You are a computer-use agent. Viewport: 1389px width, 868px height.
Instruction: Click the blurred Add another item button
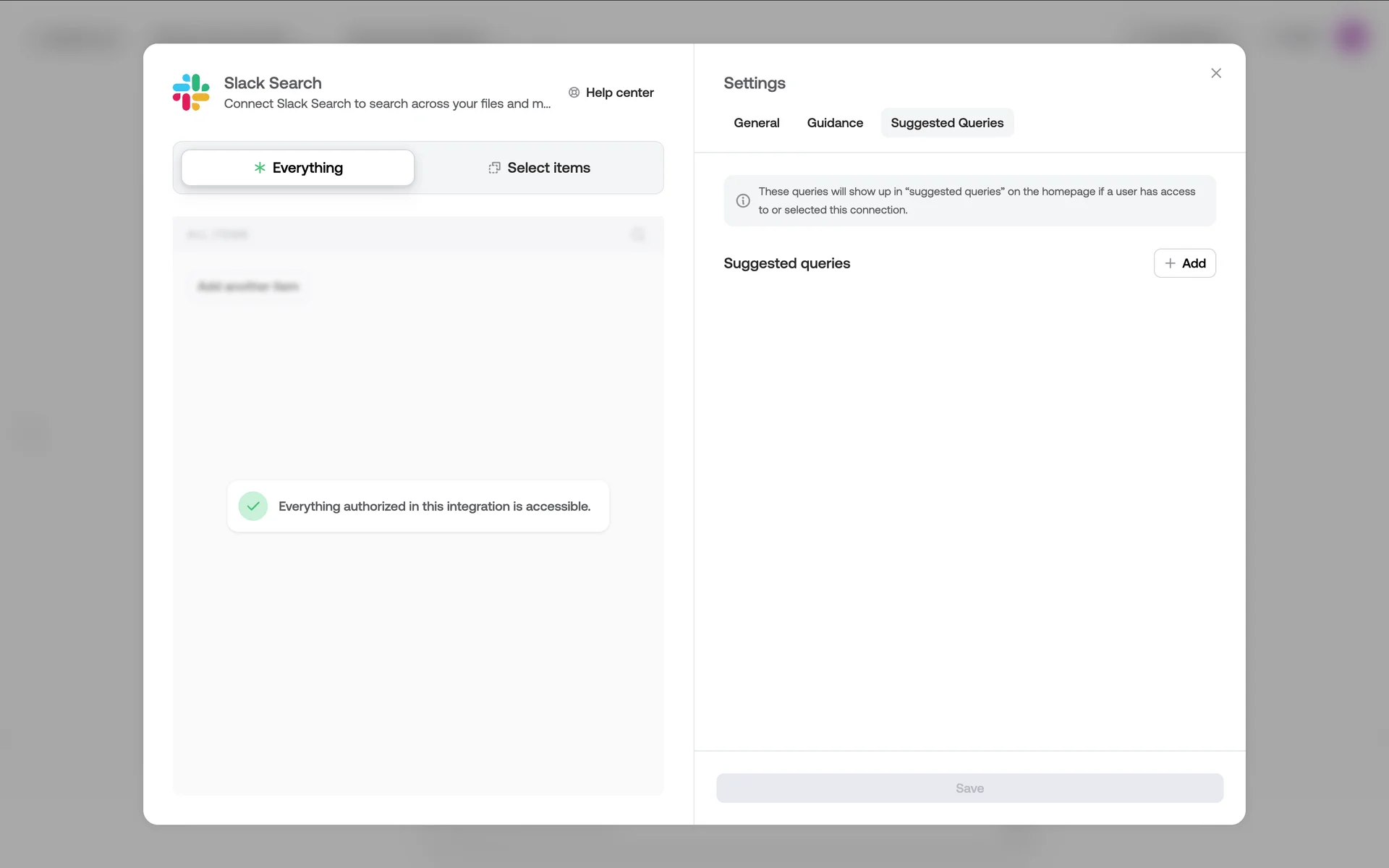tap(248, 286)
